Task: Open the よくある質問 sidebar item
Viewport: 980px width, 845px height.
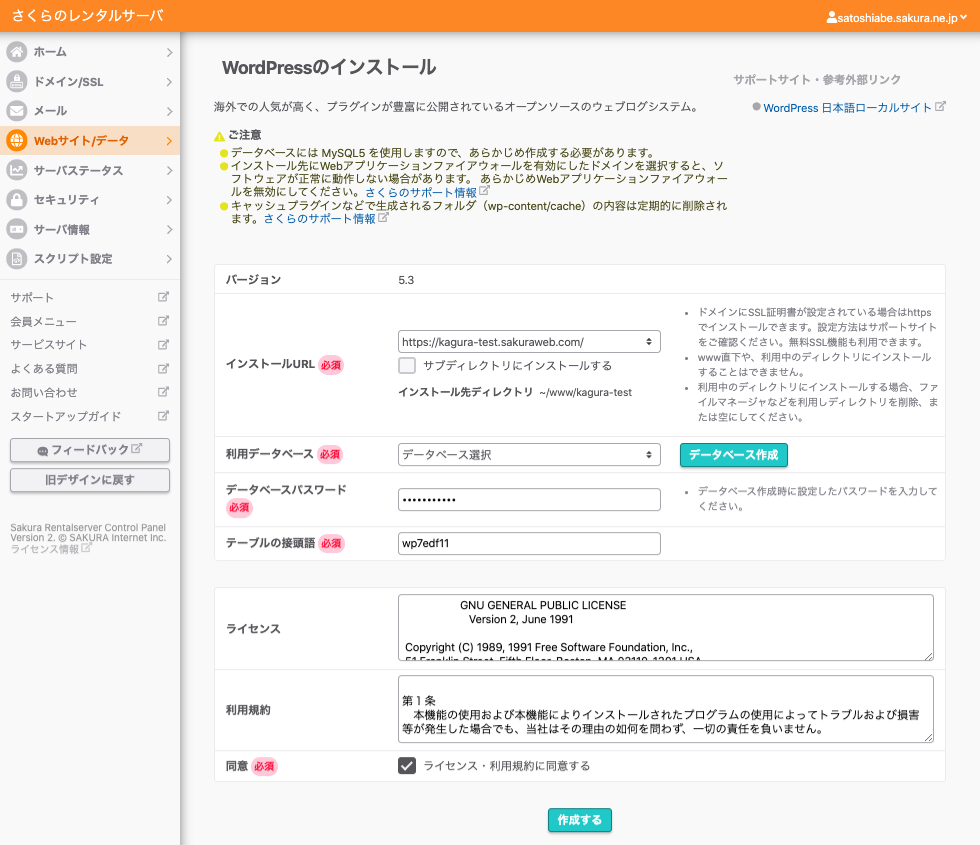Action: 44,369
